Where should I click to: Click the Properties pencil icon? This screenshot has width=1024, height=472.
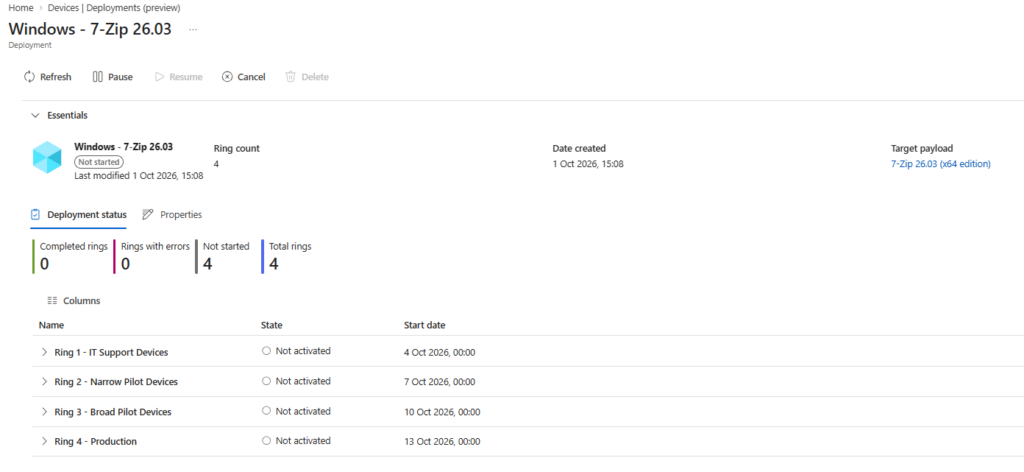tap(148, 214)
